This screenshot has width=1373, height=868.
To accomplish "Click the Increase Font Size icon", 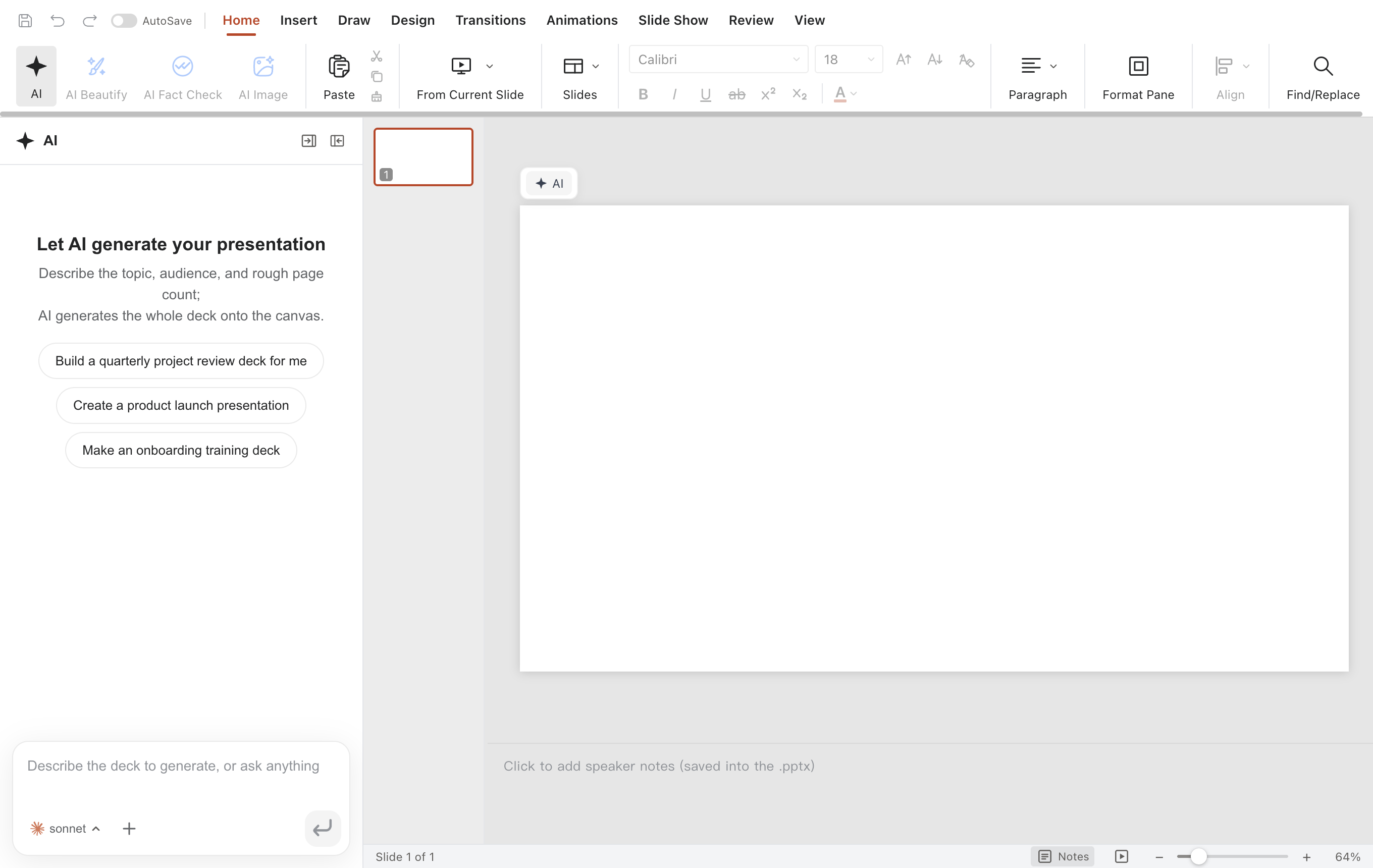I will (x=903, y=59).
